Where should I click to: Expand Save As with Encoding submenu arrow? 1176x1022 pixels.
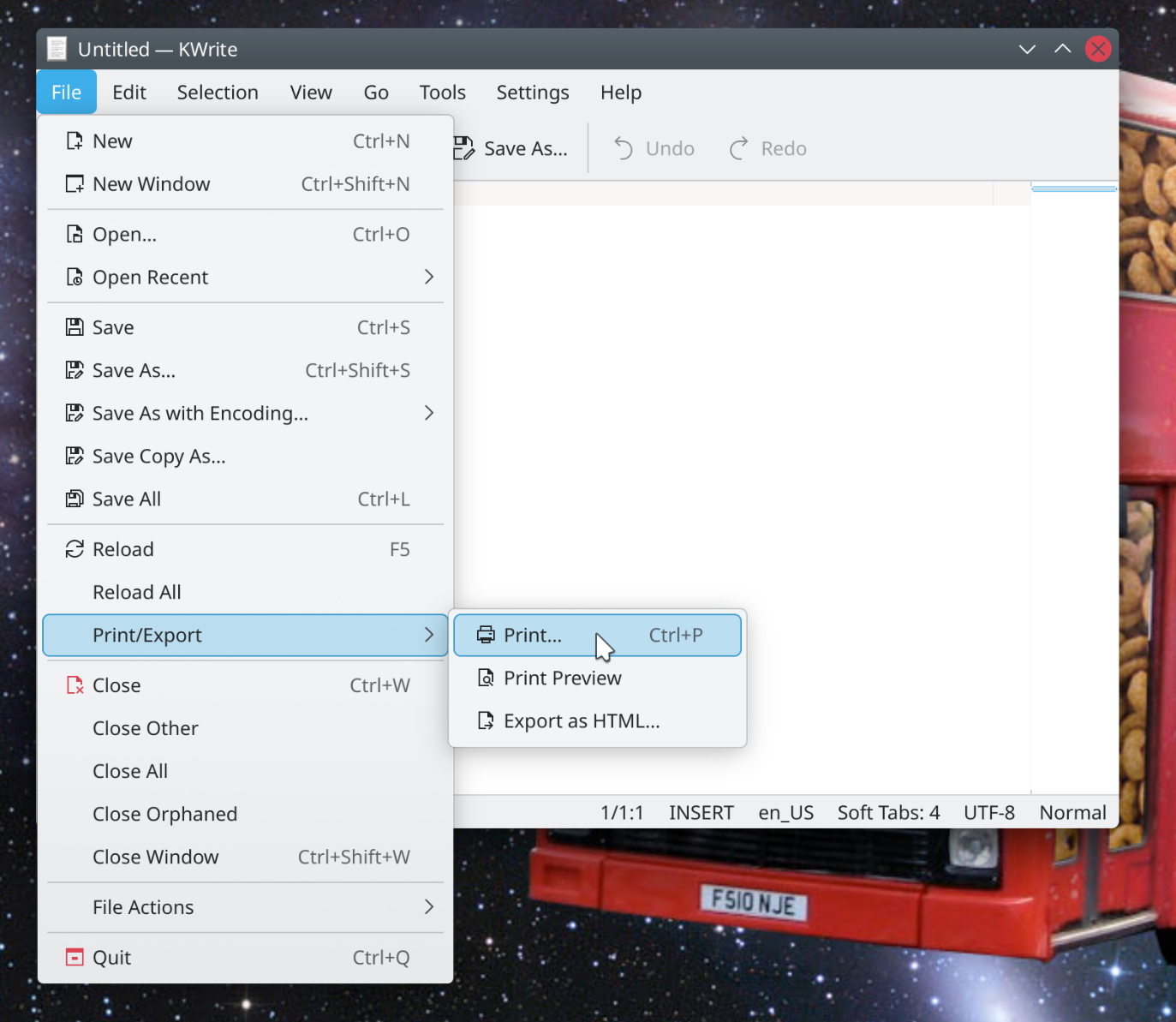429,413
